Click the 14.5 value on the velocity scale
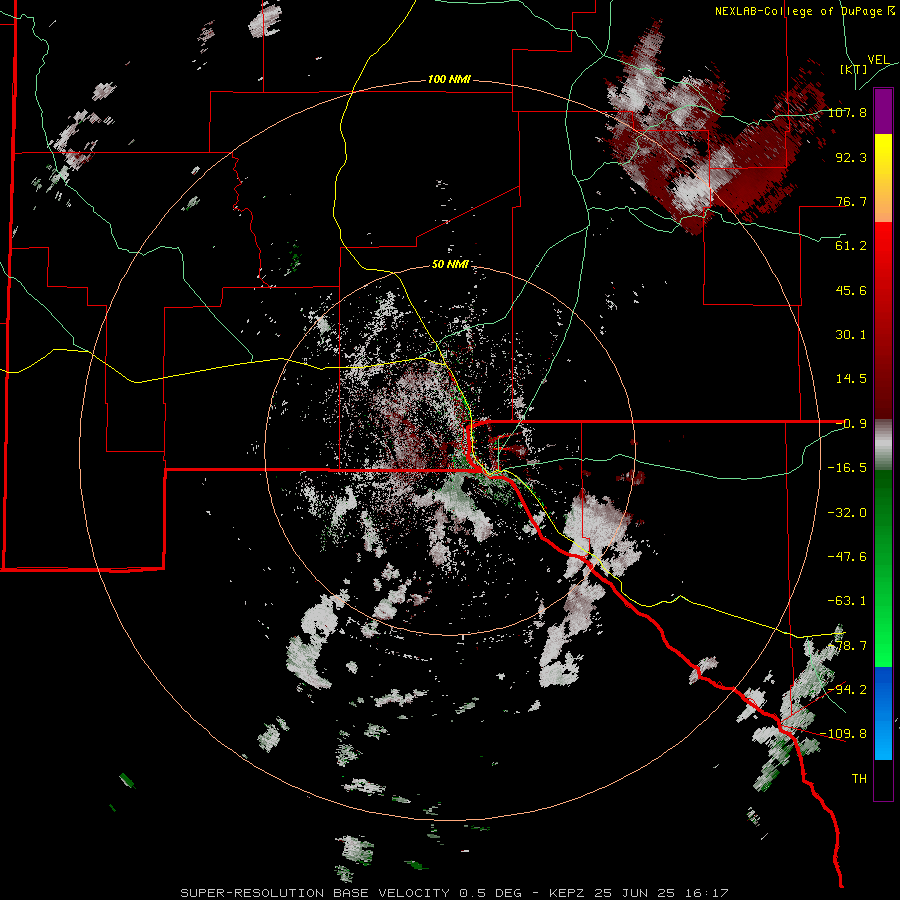The height and width of the screenshot is (900, 900). click(851, 379)
